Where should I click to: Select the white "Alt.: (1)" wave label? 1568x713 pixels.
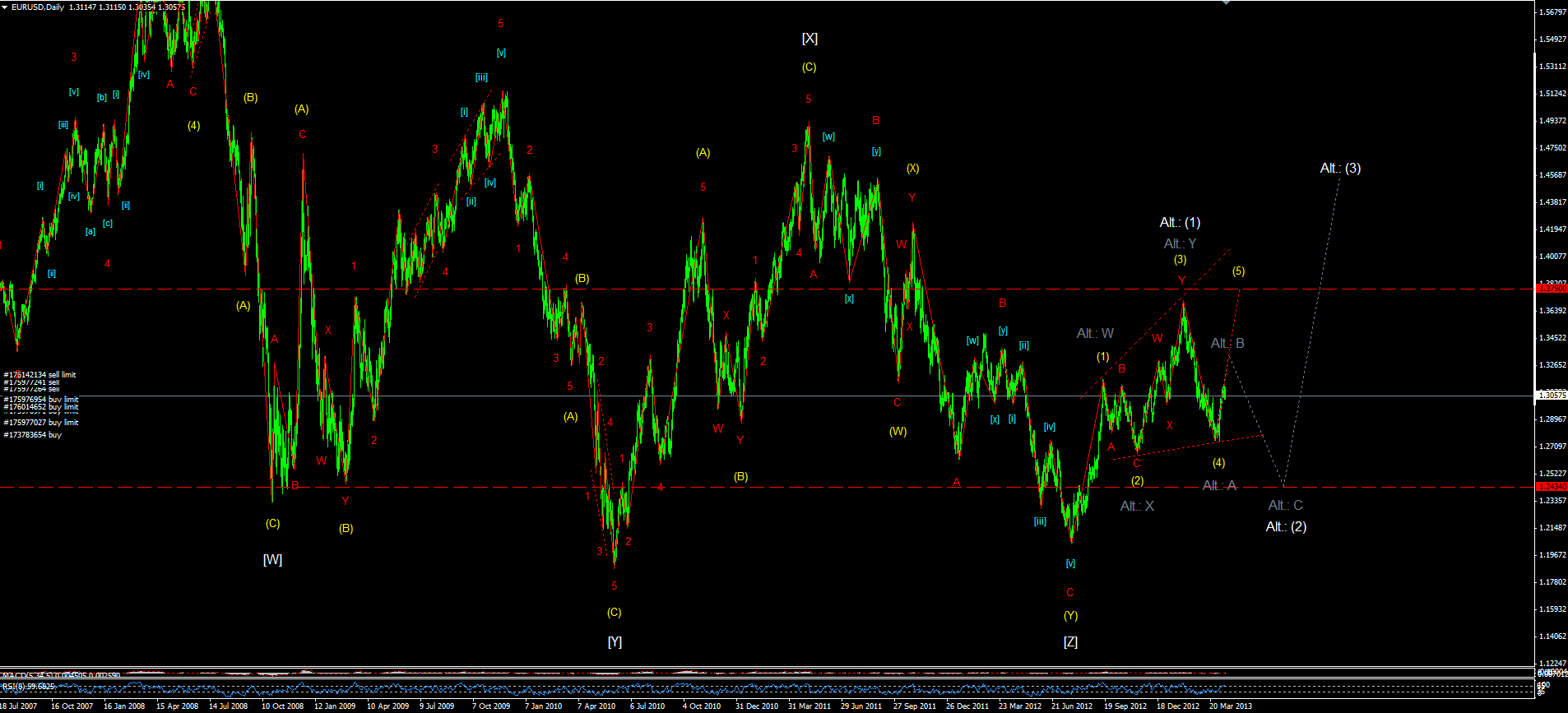[1180, 223]
